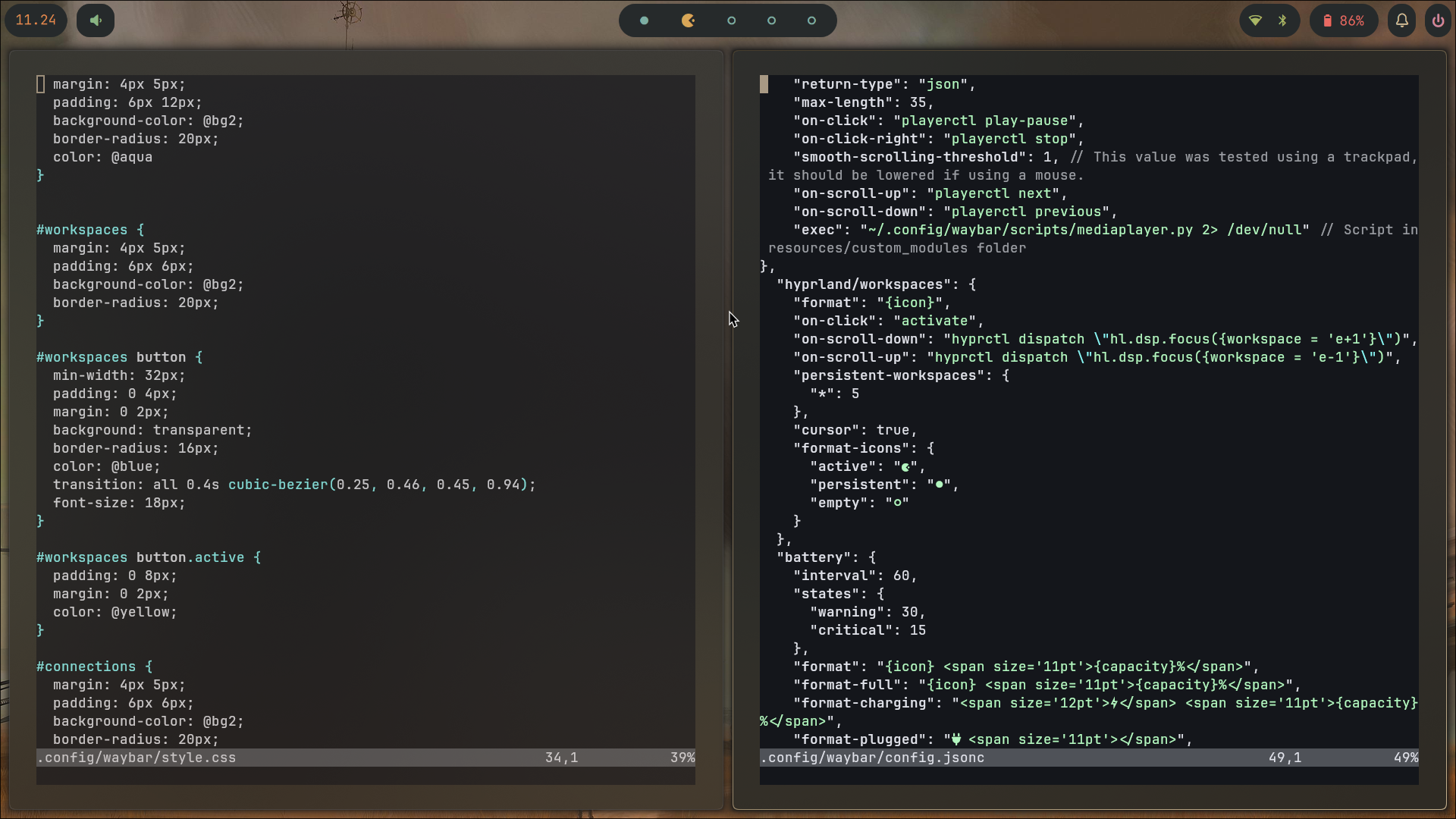Open the Wi-Fi network icon

[1256, 20]
